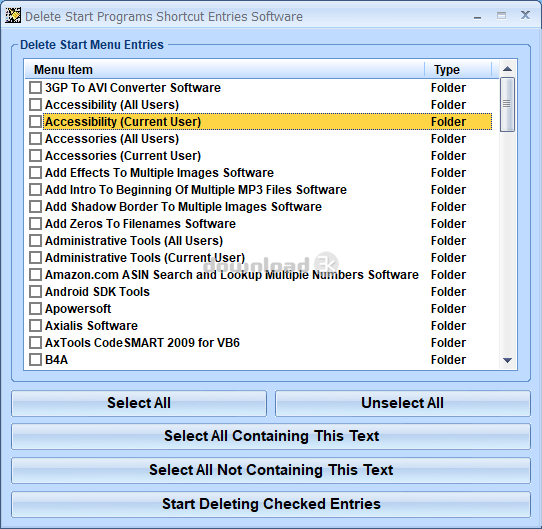
Task: Click the scrollbar up arrow
Action: pos(507,69)
